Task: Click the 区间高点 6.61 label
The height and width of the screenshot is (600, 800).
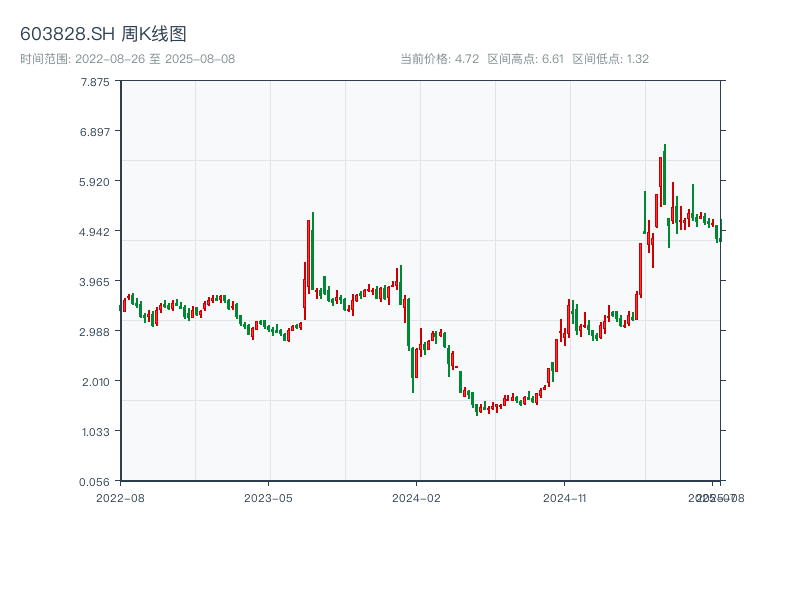Action: tap(526, 59)
